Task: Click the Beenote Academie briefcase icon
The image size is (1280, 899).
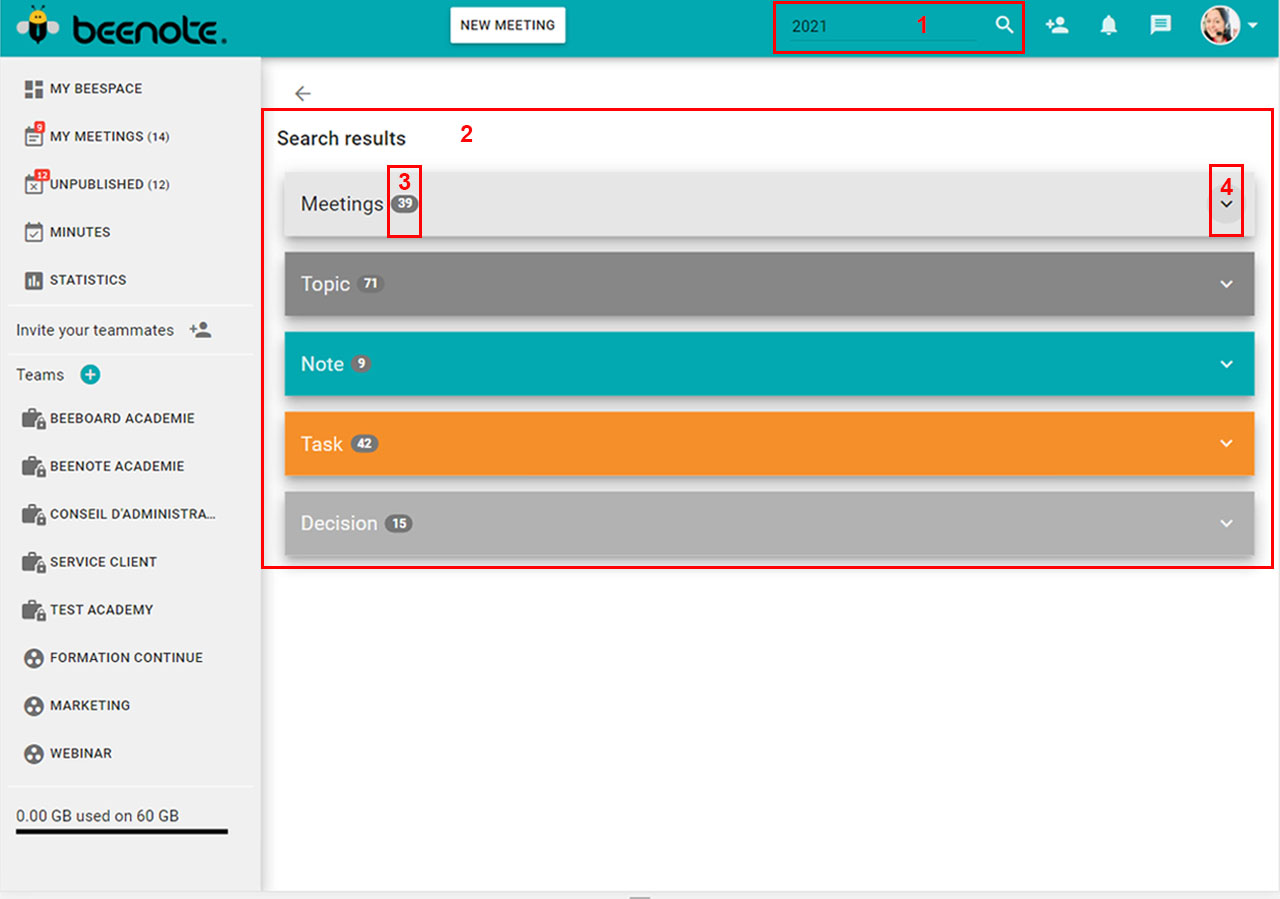Action: pyautogui.click(x=34, y=467)
